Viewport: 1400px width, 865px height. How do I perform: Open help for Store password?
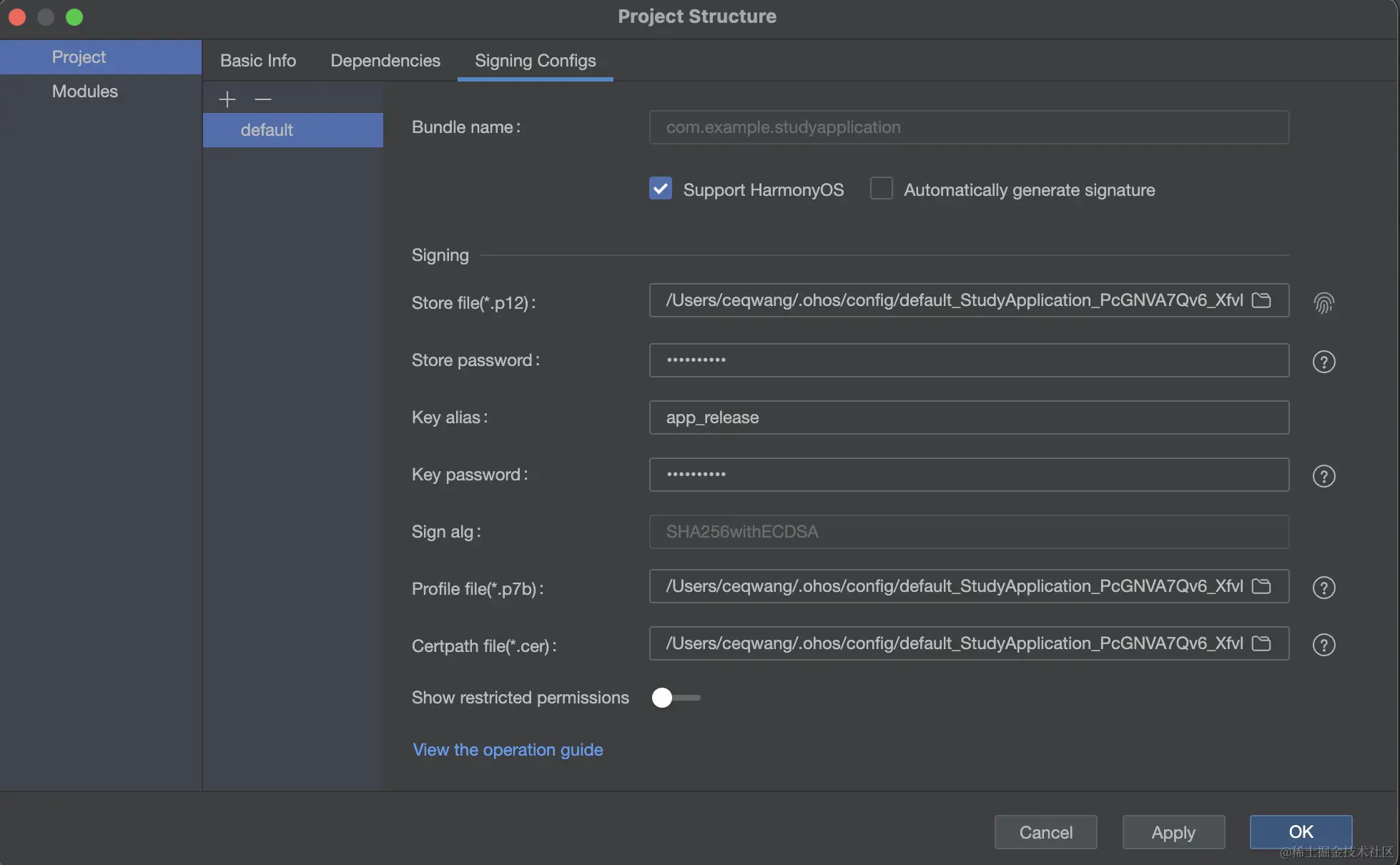pos(1323,362)
